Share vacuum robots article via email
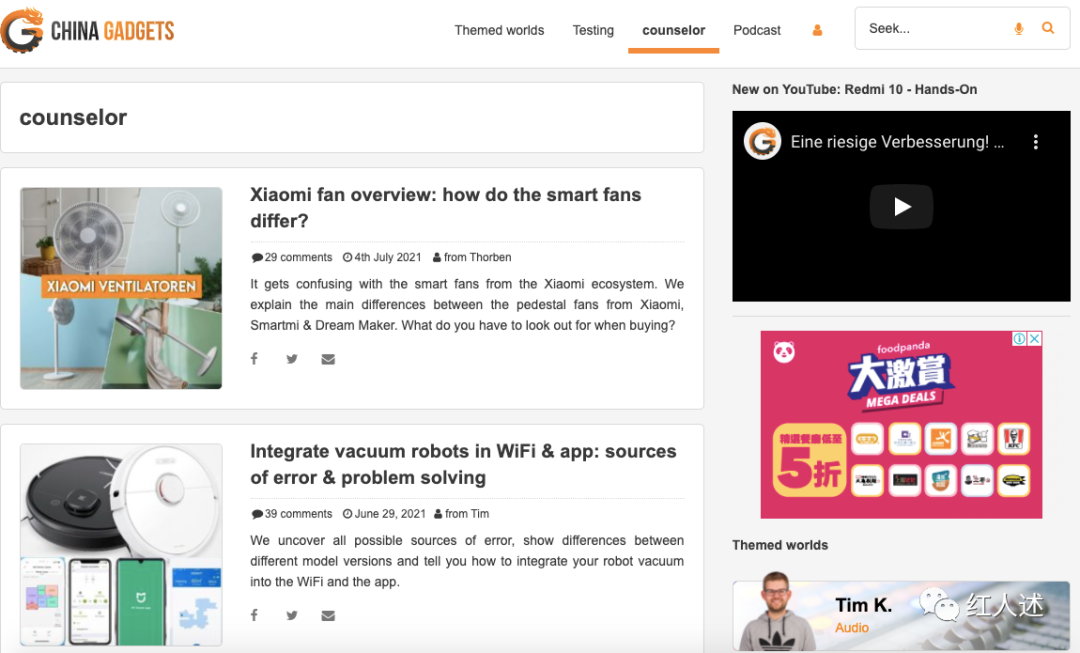 point(328,615)
